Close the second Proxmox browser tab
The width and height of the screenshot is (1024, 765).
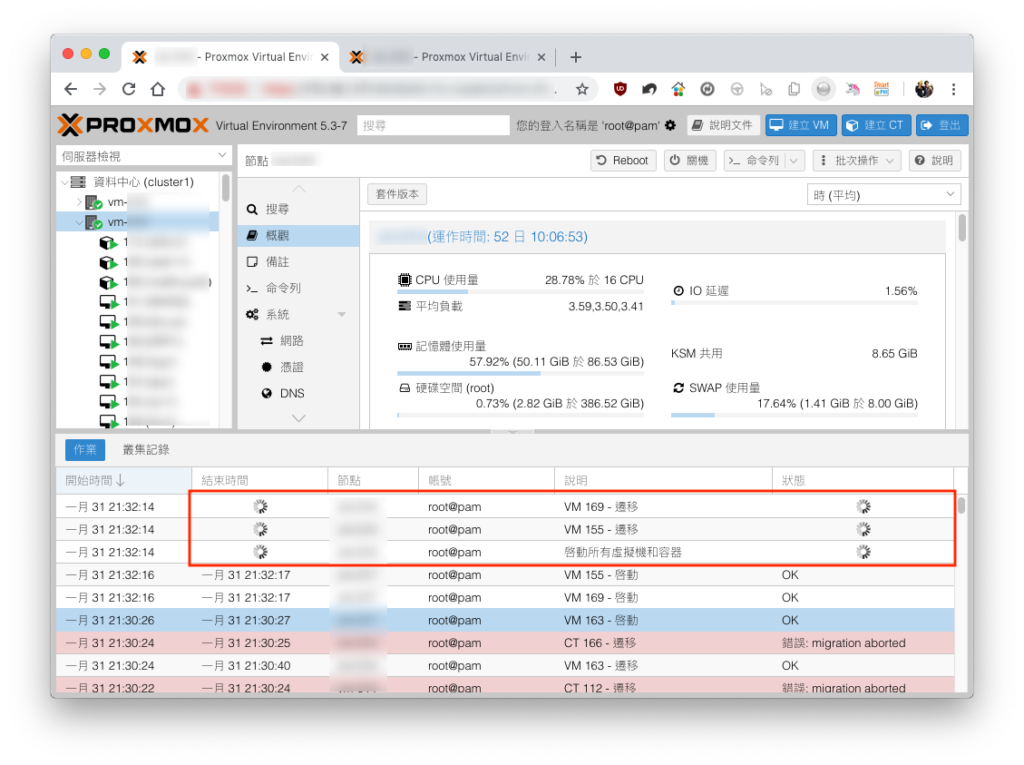pyautogui.click(x=541, y=57)
